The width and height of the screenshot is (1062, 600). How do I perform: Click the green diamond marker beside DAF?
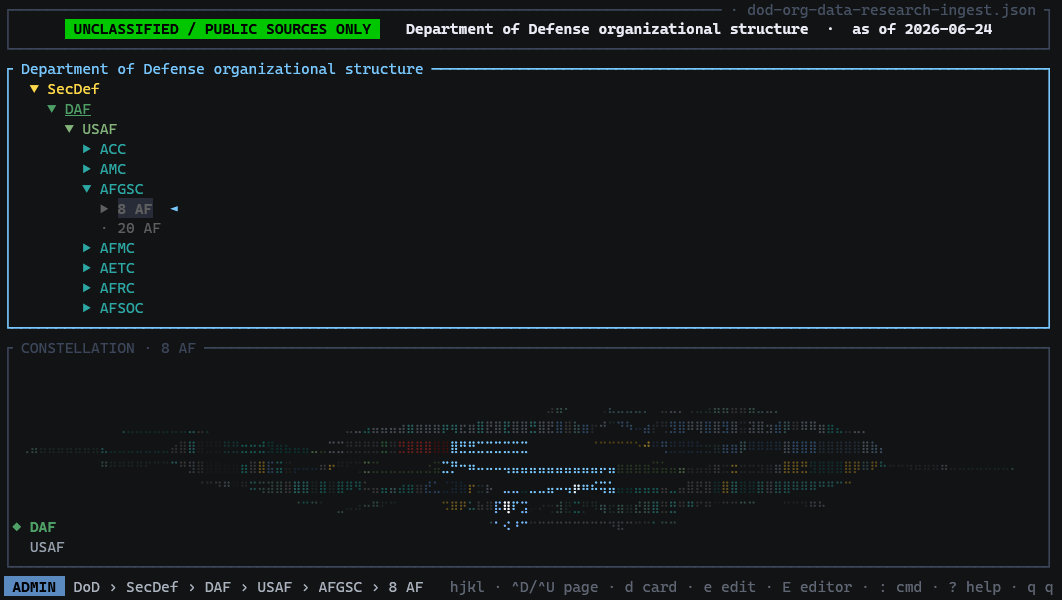click(17, 527)
